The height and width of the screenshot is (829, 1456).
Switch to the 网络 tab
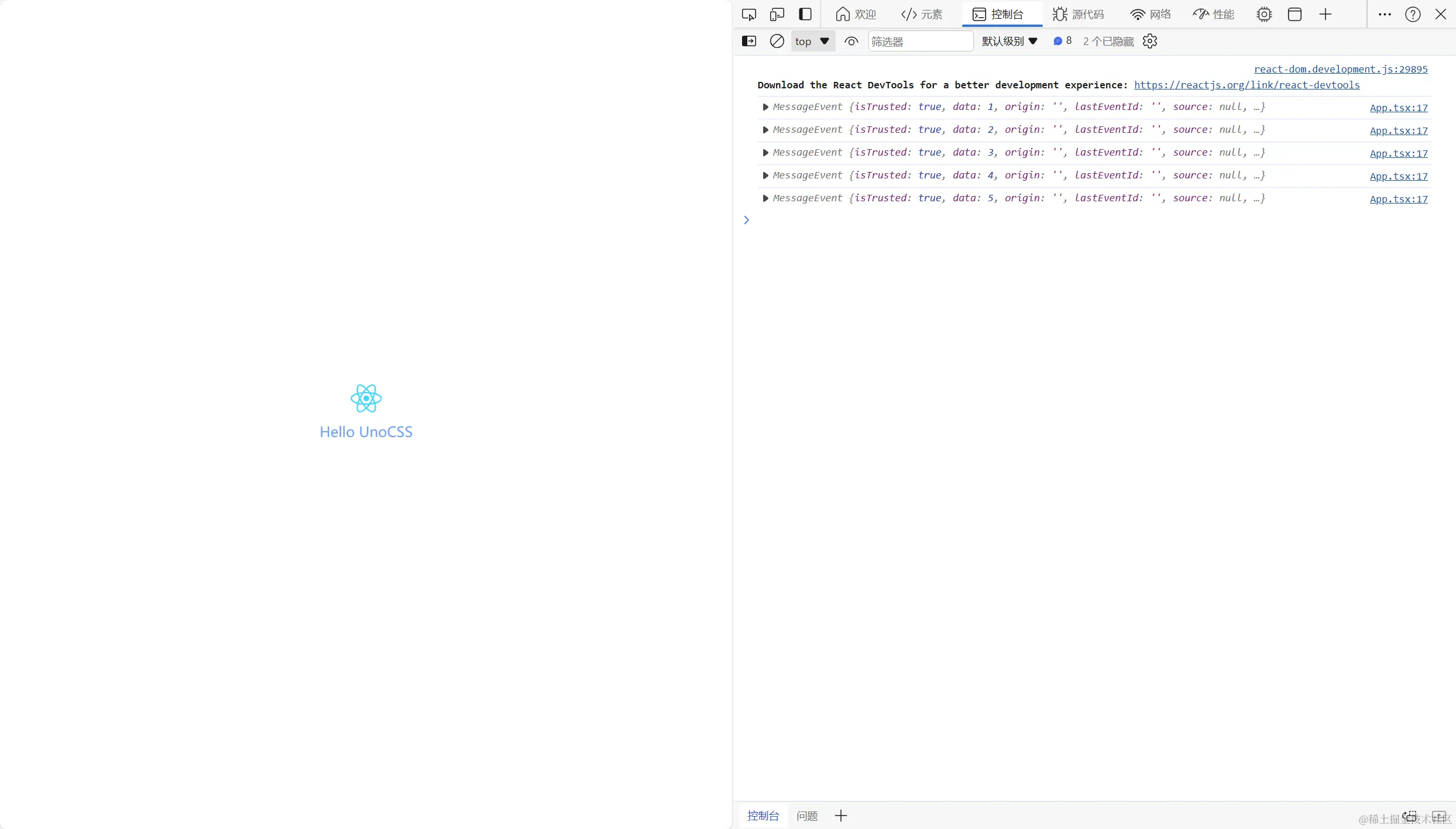click(x=1150, y=15)
